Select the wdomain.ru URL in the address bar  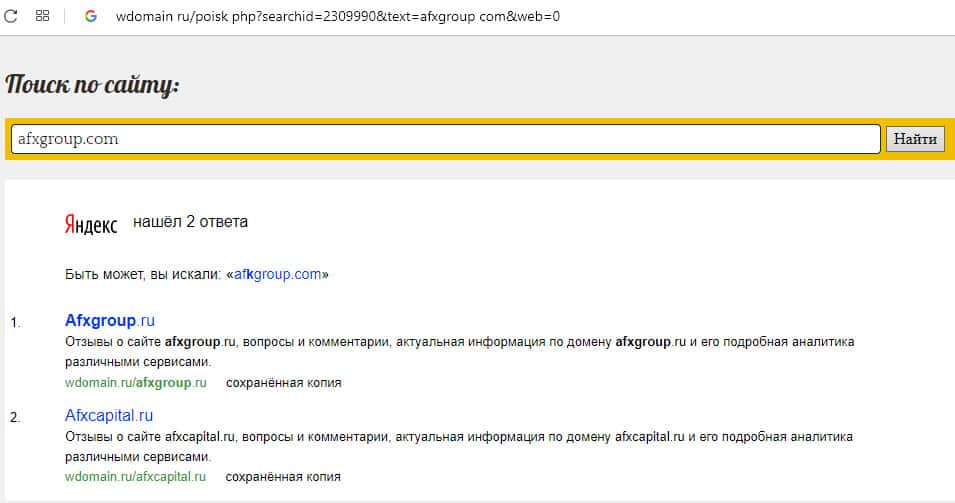click(337, 16)
